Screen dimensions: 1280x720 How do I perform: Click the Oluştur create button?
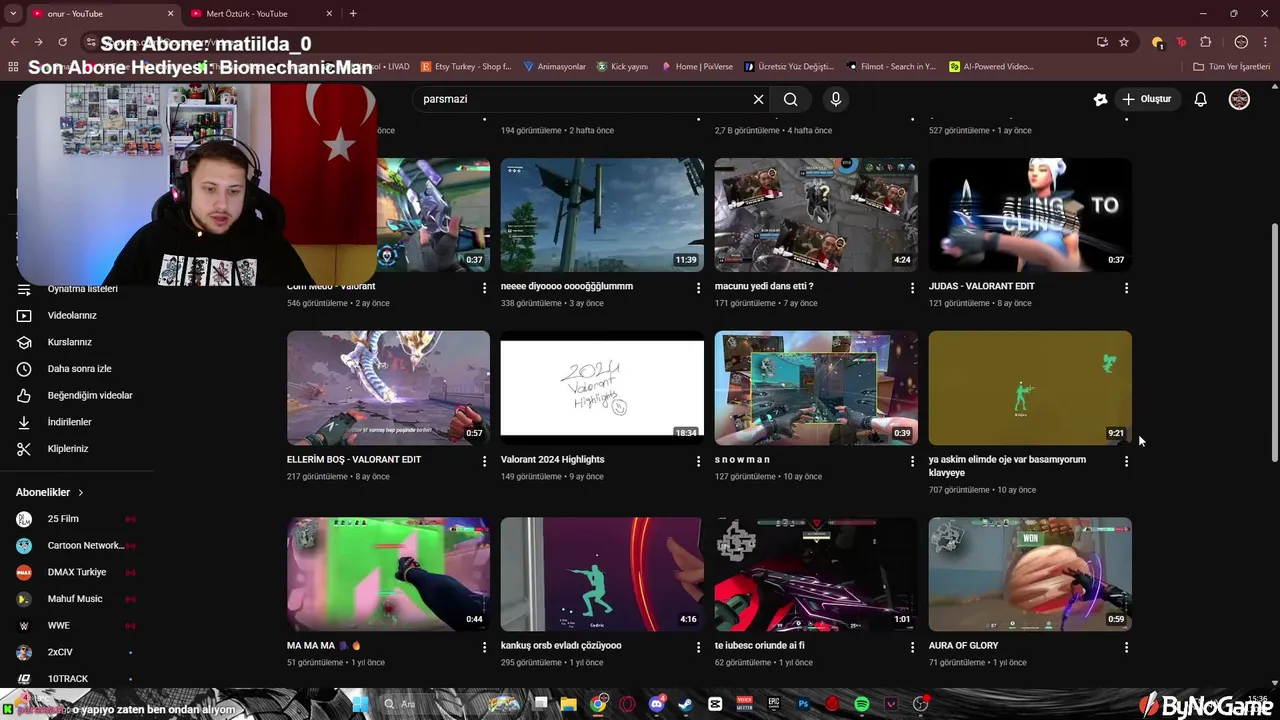click(1146, 99)
